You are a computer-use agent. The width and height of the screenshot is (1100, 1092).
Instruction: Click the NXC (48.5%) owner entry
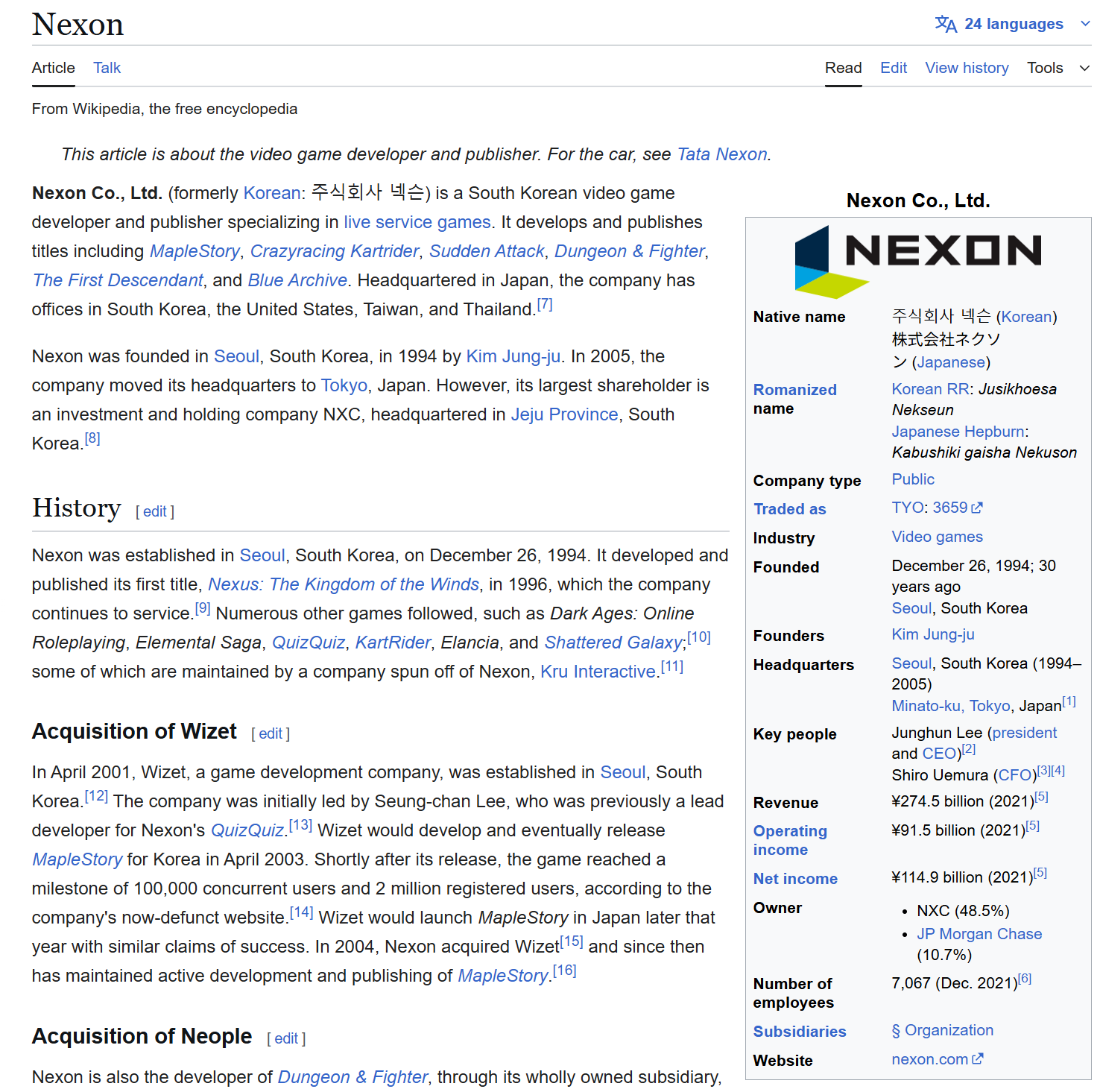point(963,911)
